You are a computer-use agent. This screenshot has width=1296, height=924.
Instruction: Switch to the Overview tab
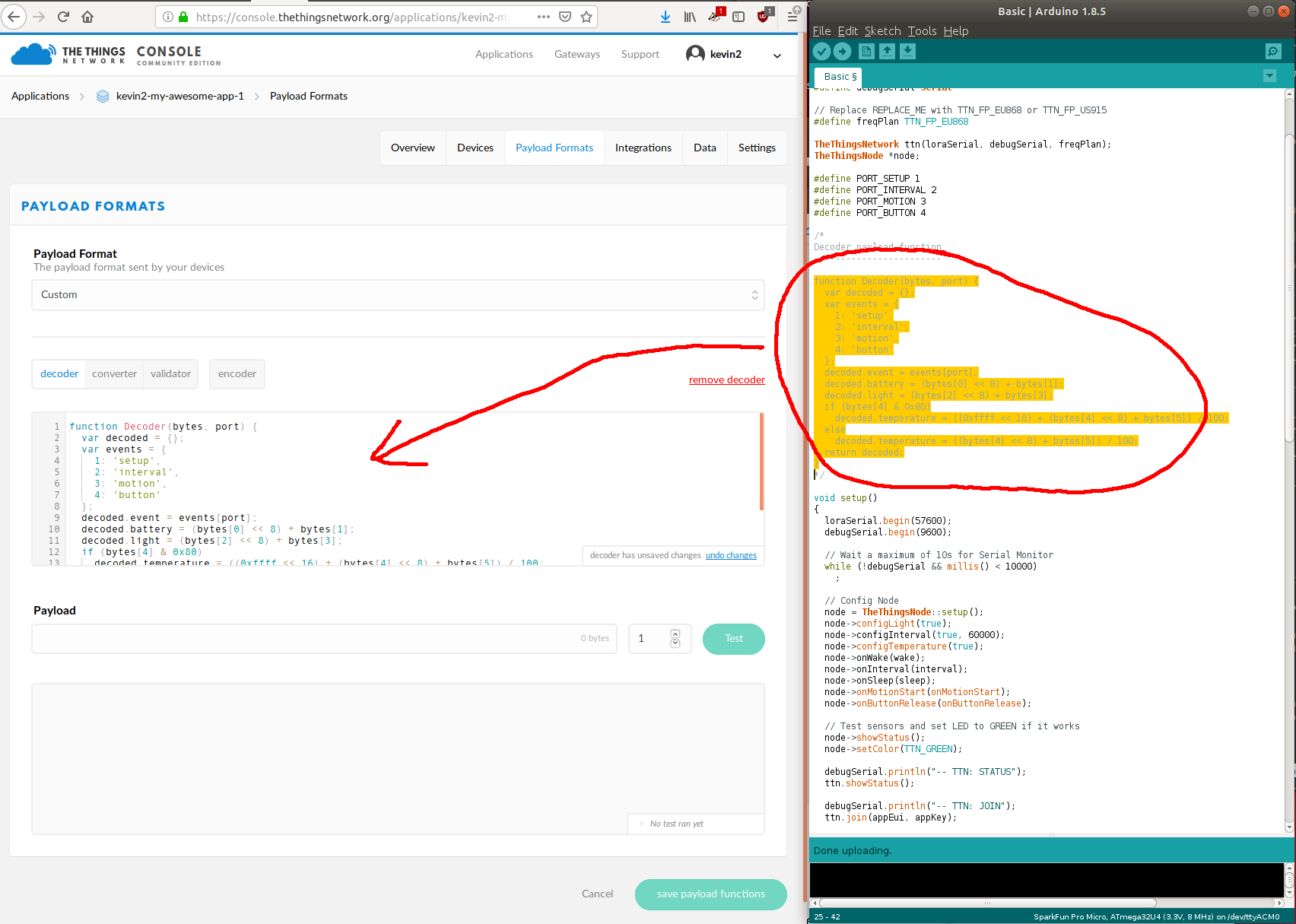pyautogui.click(x=413, y=148)
